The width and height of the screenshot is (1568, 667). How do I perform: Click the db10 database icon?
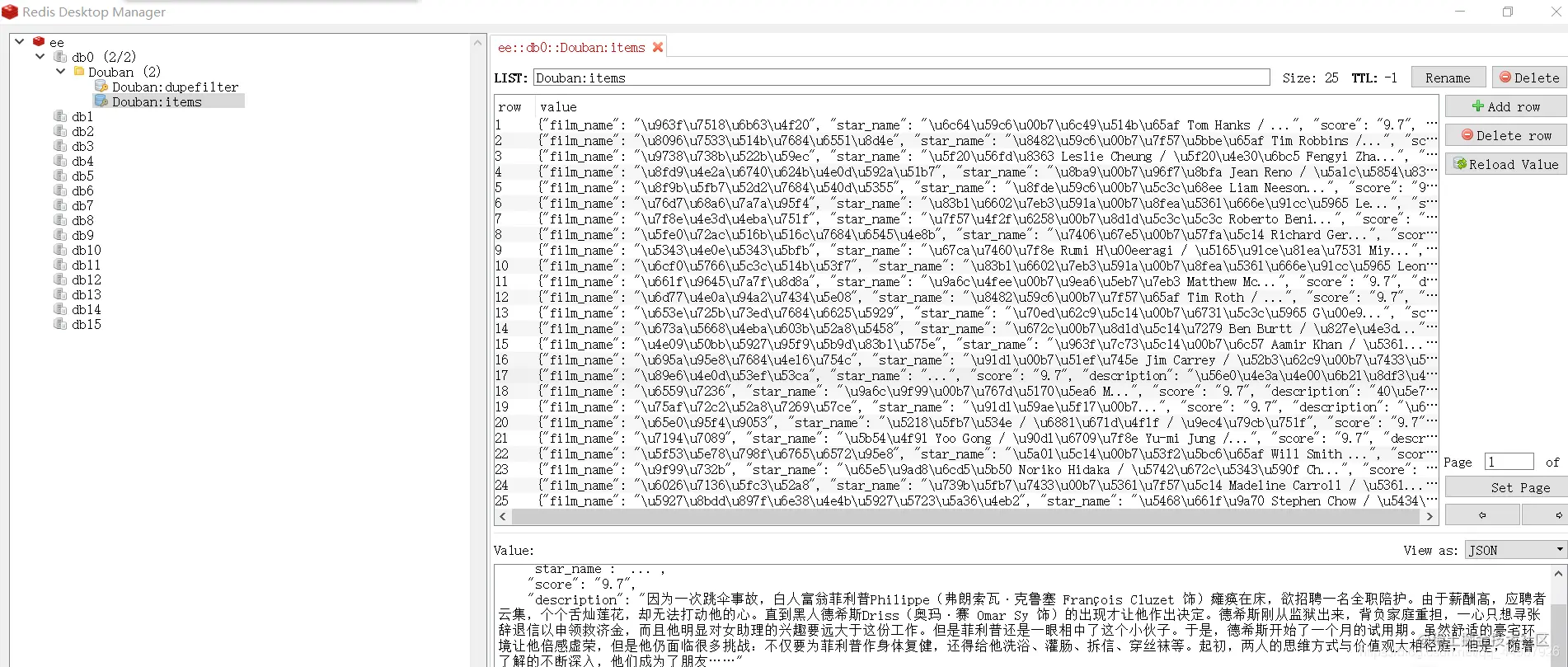coord(60,250)
